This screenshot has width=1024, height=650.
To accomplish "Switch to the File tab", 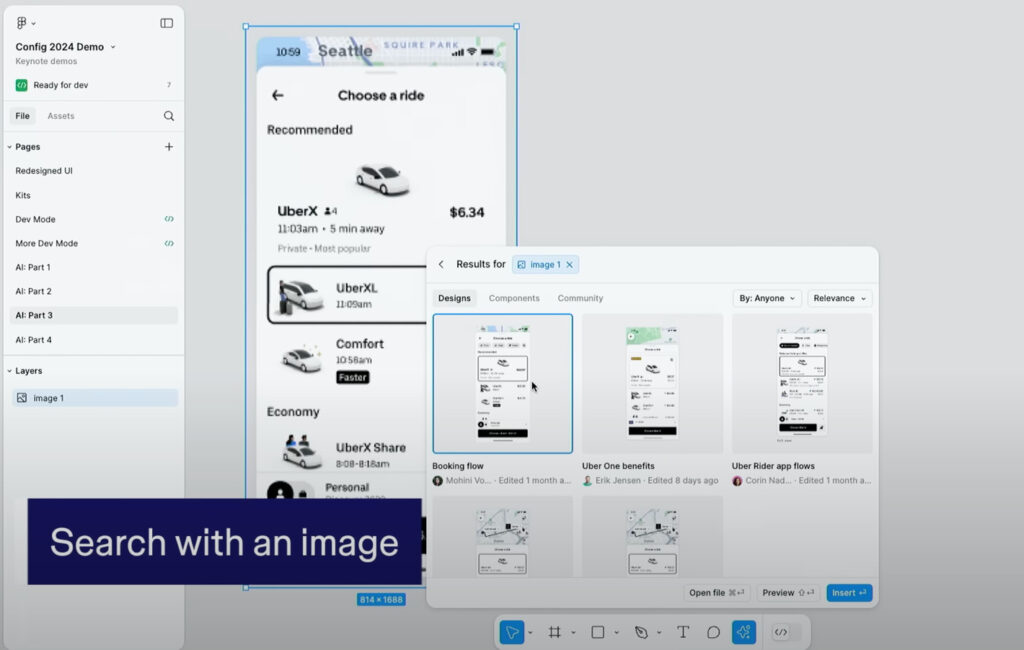I will click(23, 116).
